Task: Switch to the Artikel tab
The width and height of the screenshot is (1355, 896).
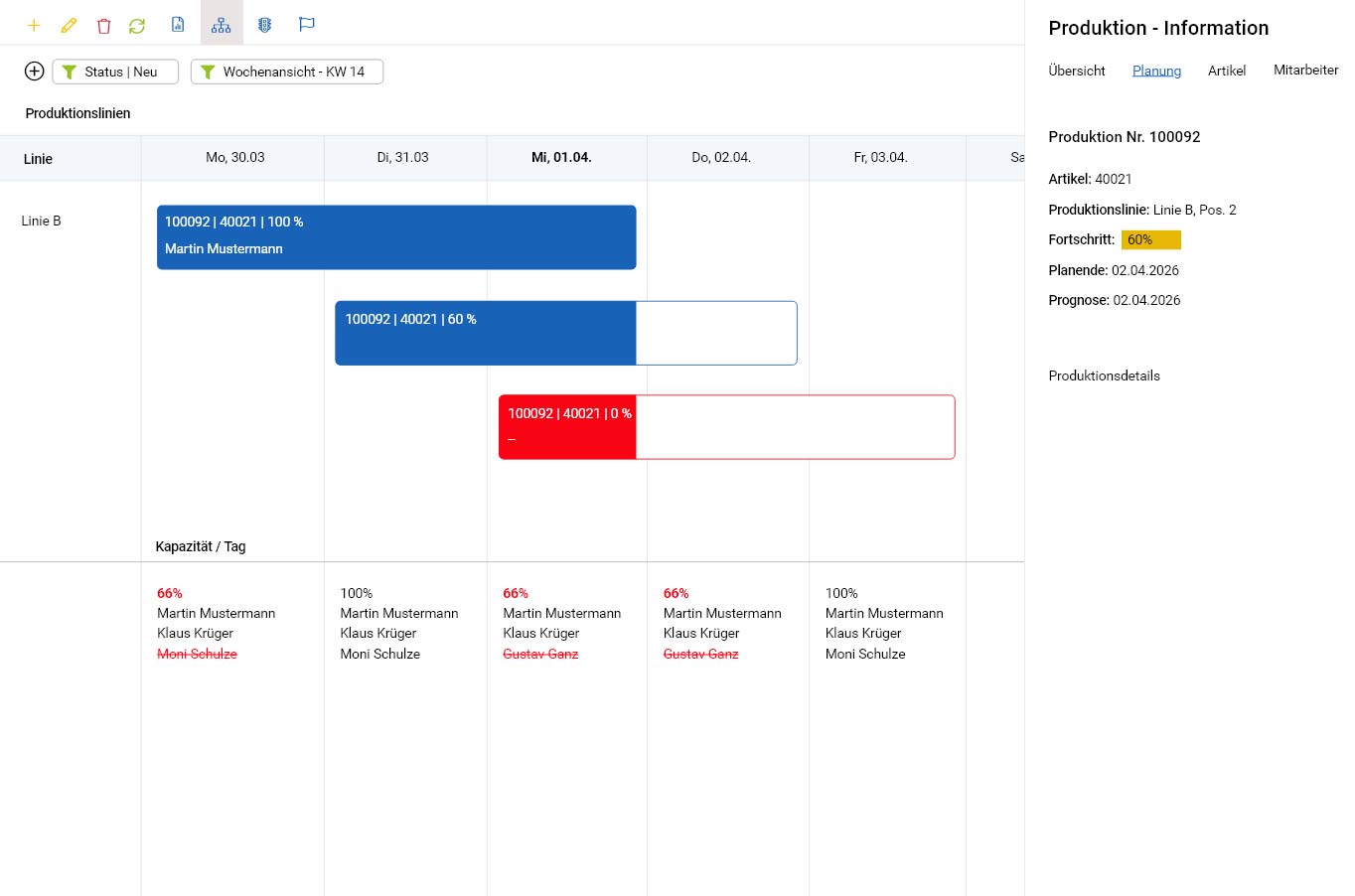Action: [1227, 71]
